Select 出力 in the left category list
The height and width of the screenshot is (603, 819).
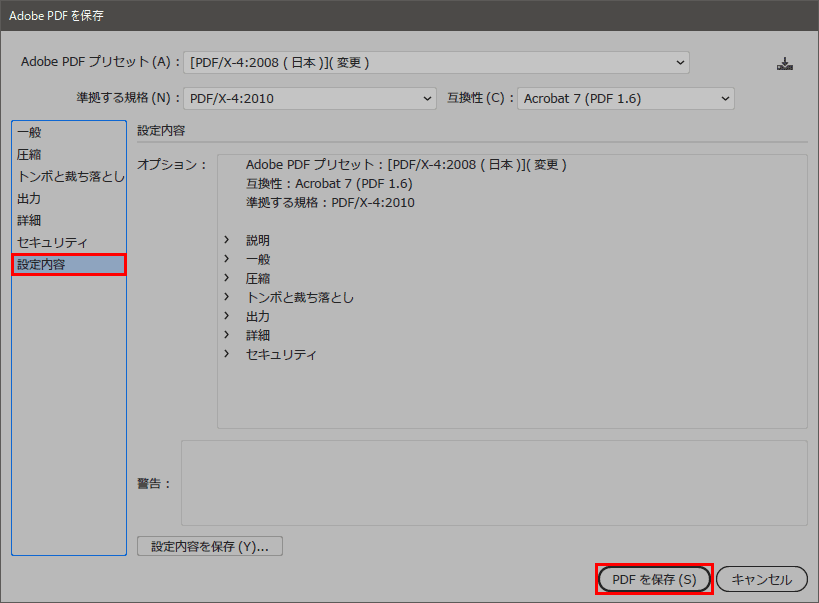(69, 199)
